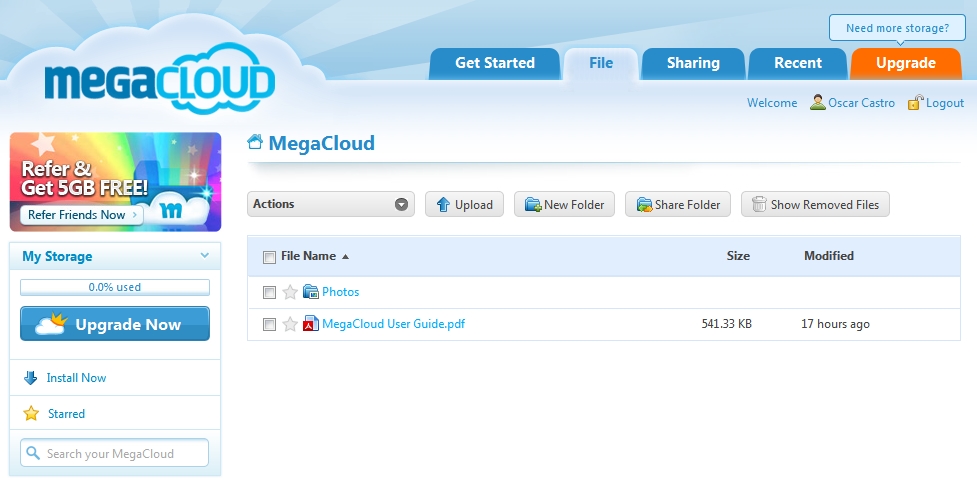Check the box for Photos folder
Screen dimensions: 977x488
(x=269, y=293)
